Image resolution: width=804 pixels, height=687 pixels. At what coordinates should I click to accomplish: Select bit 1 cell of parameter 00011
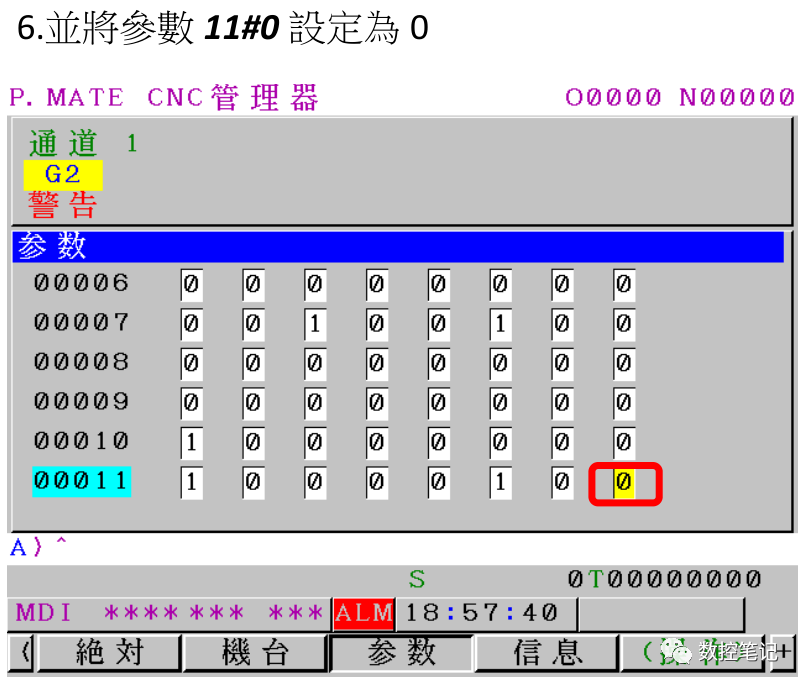pos(562,482)
